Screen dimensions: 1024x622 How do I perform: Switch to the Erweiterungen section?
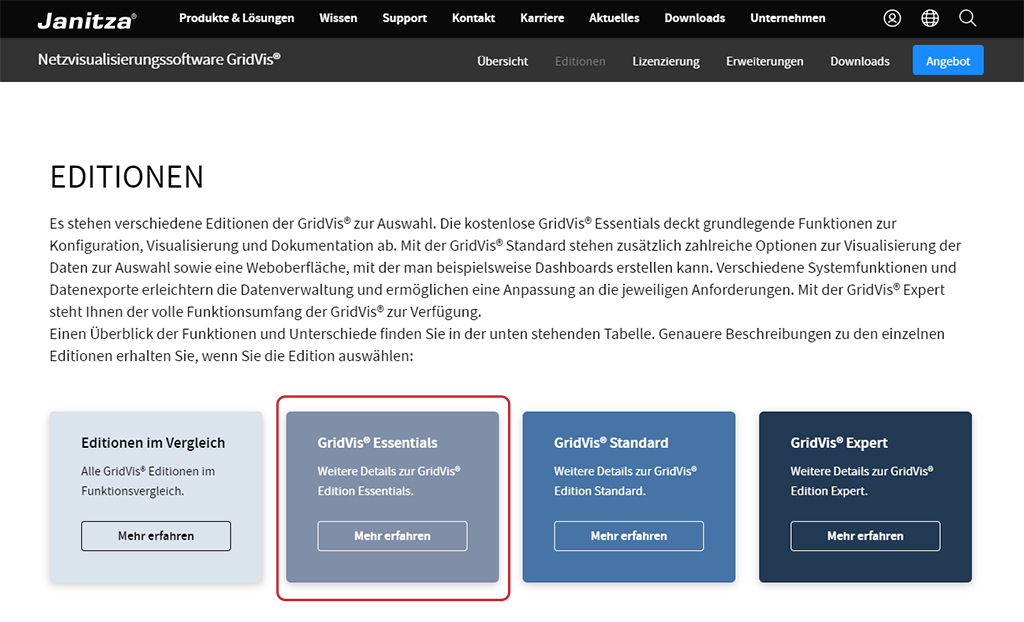pyautogui.click(x=765, y=61)
